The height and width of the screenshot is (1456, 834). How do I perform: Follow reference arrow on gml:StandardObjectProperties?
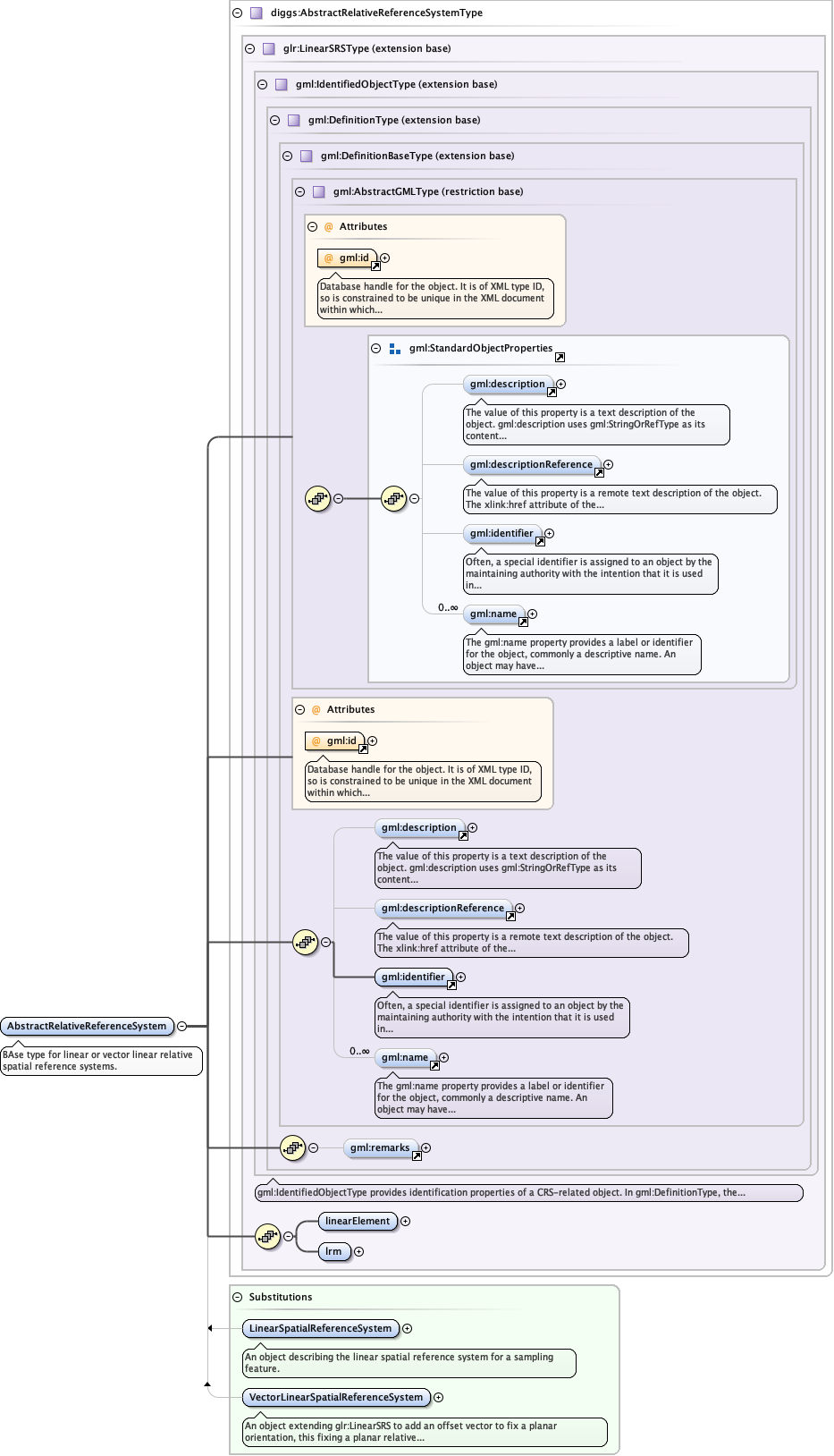point(560,357)
